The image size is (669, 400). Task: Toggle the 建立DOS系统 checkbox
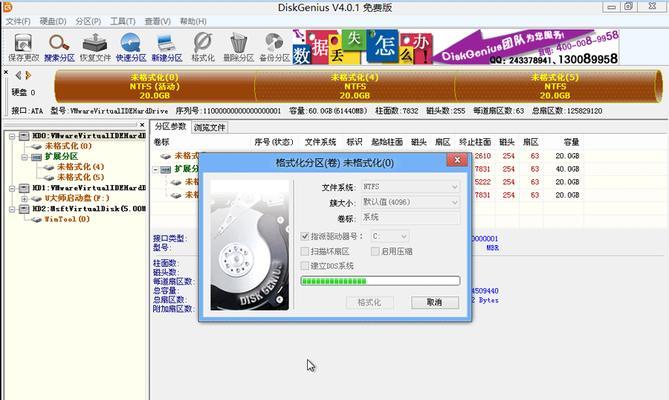point(305,266)
